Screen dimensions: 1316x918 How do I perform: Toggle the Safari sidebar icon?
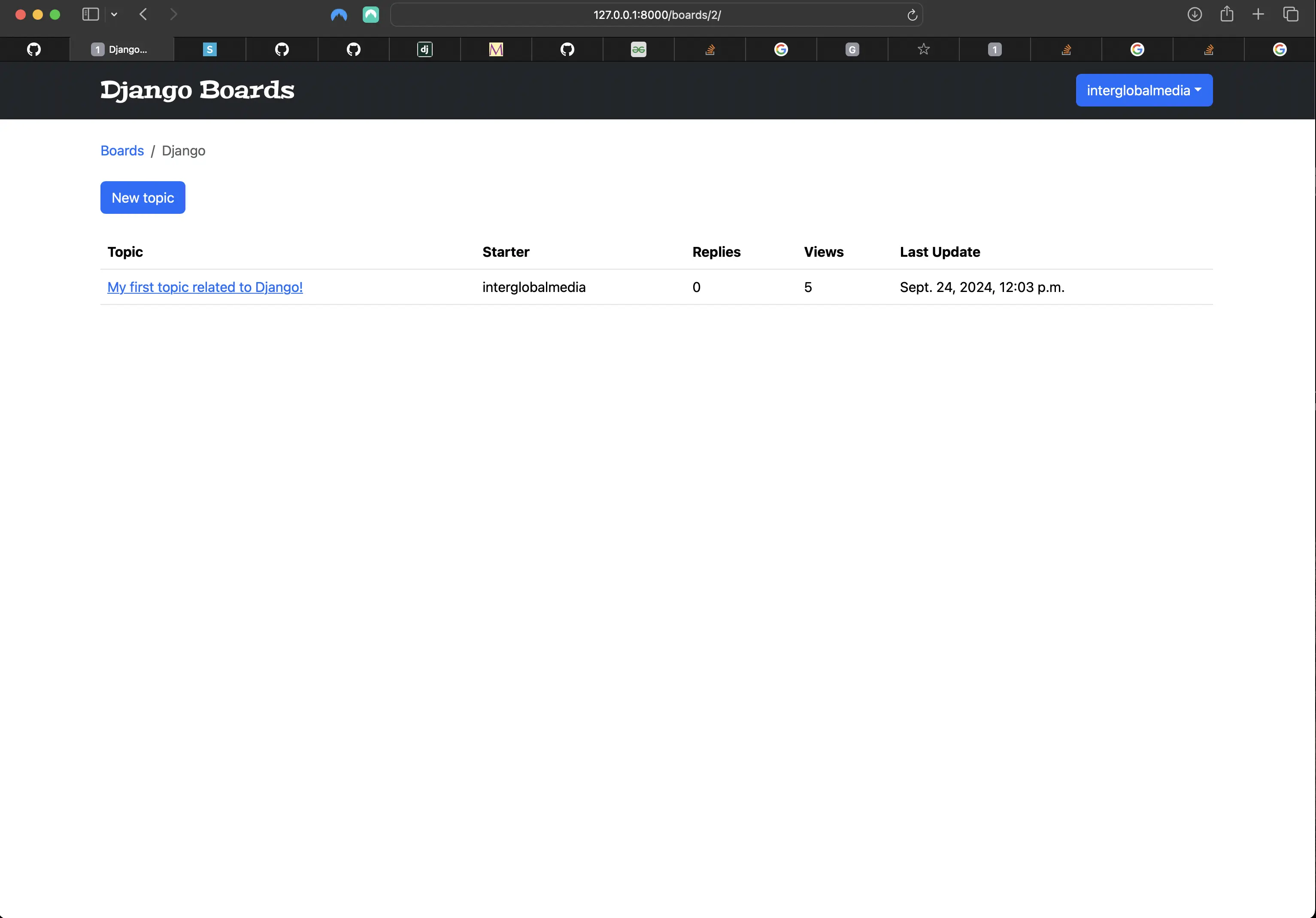(x=91, y=14)
